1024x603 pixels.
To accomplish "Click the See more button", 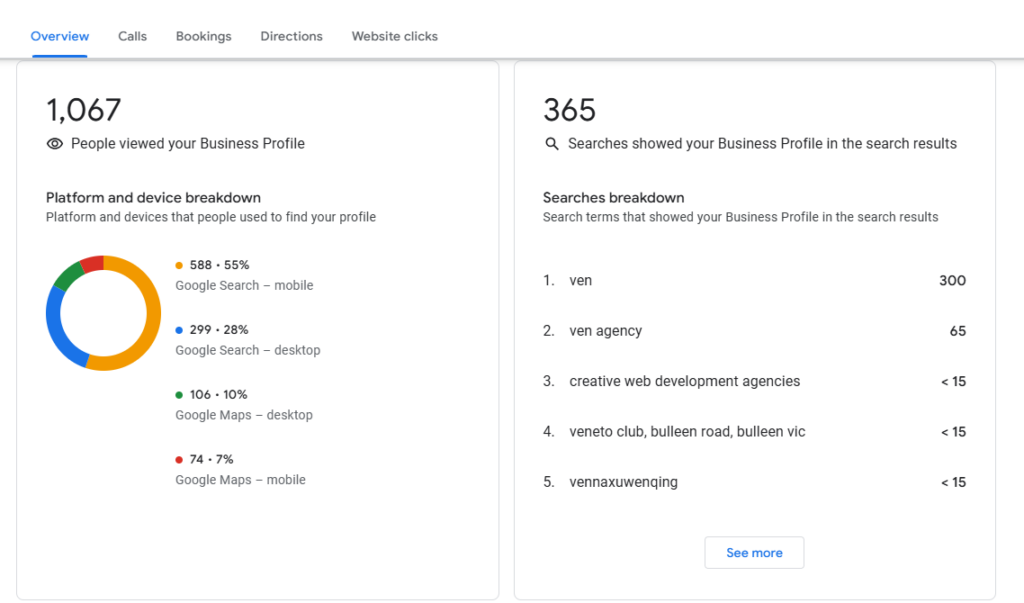I will 754,552.
